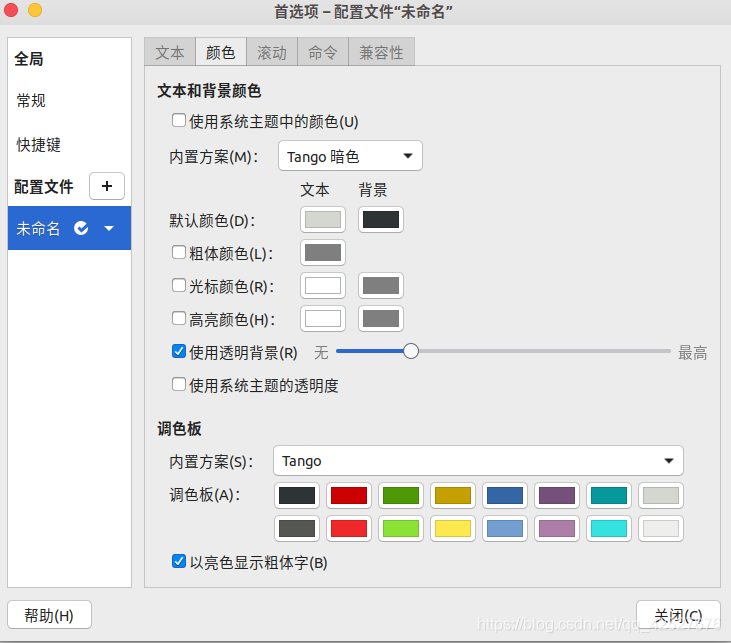Pick the cursor background color swatch

click(x=380, y=285)
